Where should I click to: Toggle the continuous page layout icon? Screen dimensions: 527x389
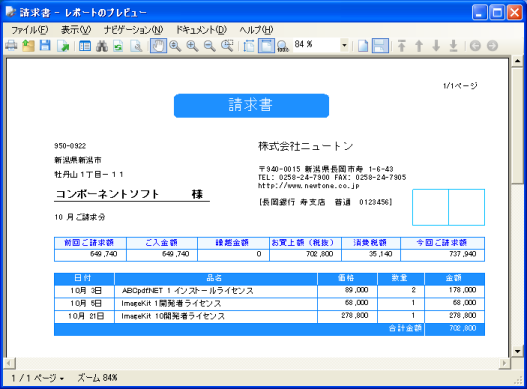click(x=380, y=46)
